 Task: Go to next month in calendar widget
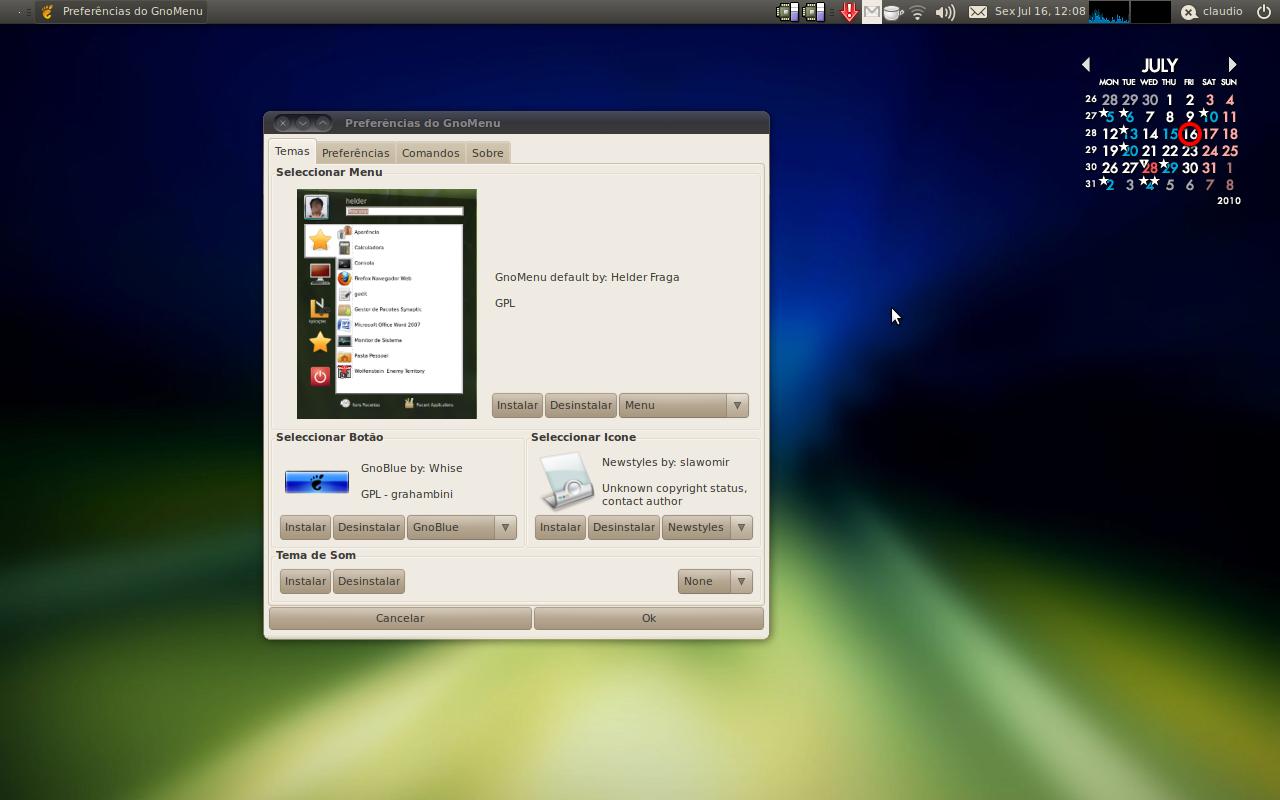[1232, 64]
